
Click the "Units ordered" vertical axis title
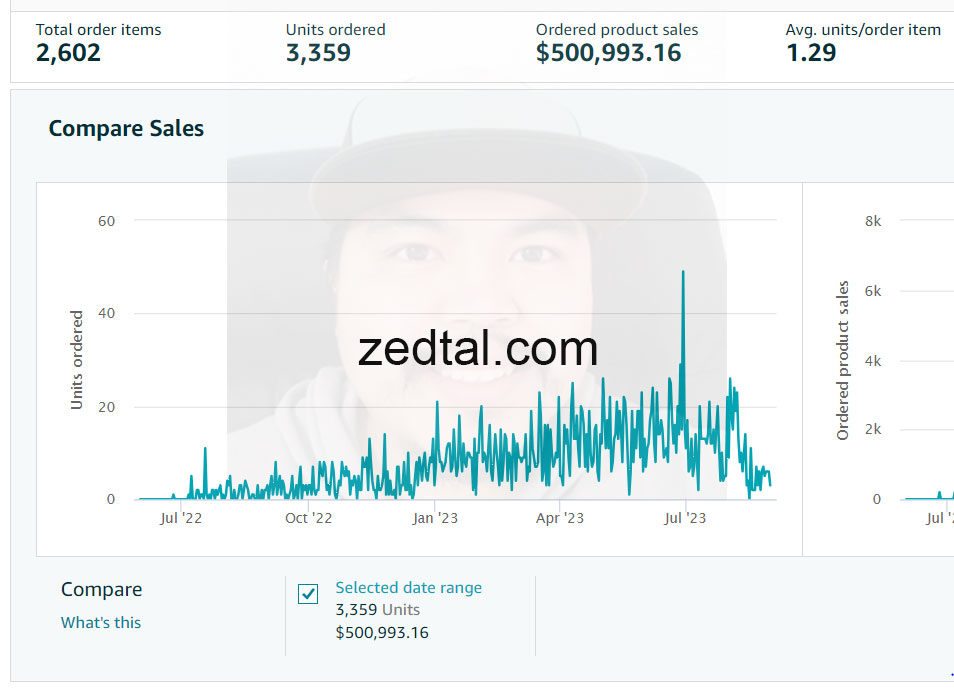[77, 360]
